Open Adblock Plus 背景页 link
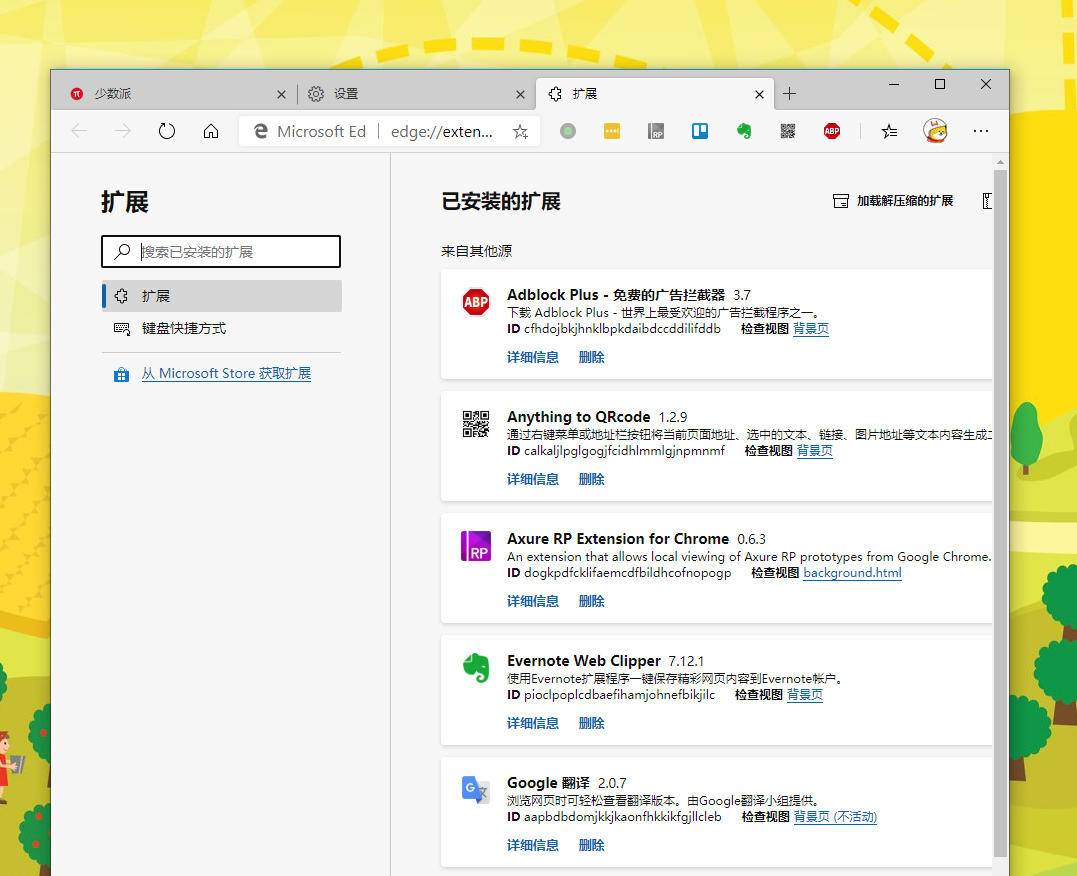The height and width of the screenshot is (876, 1077). coord(810,329)
